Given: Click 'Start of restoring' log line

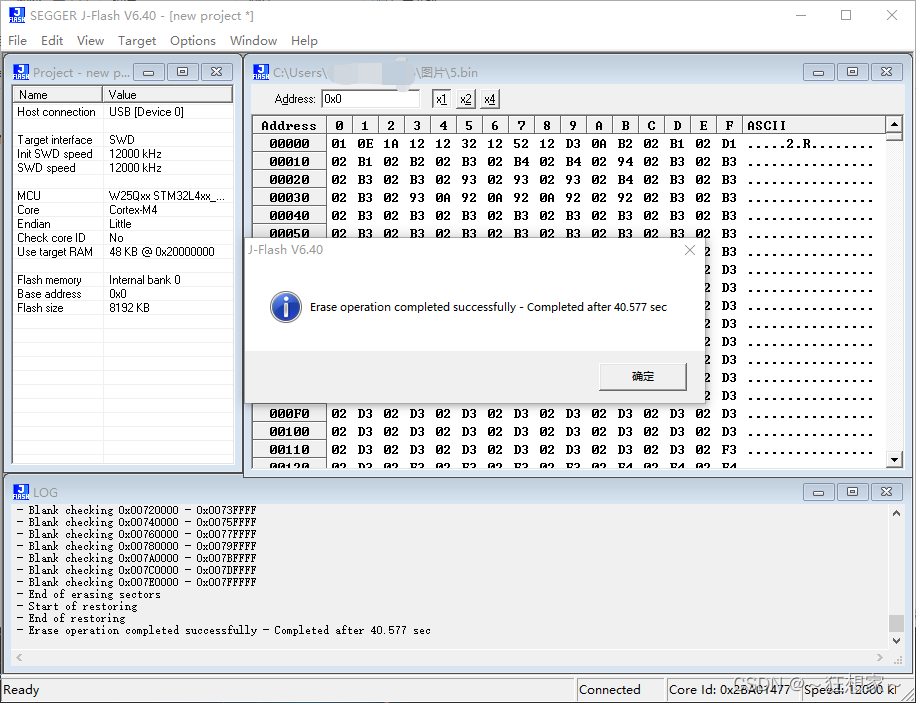Looking at the screenshot, I should [77, 606].
